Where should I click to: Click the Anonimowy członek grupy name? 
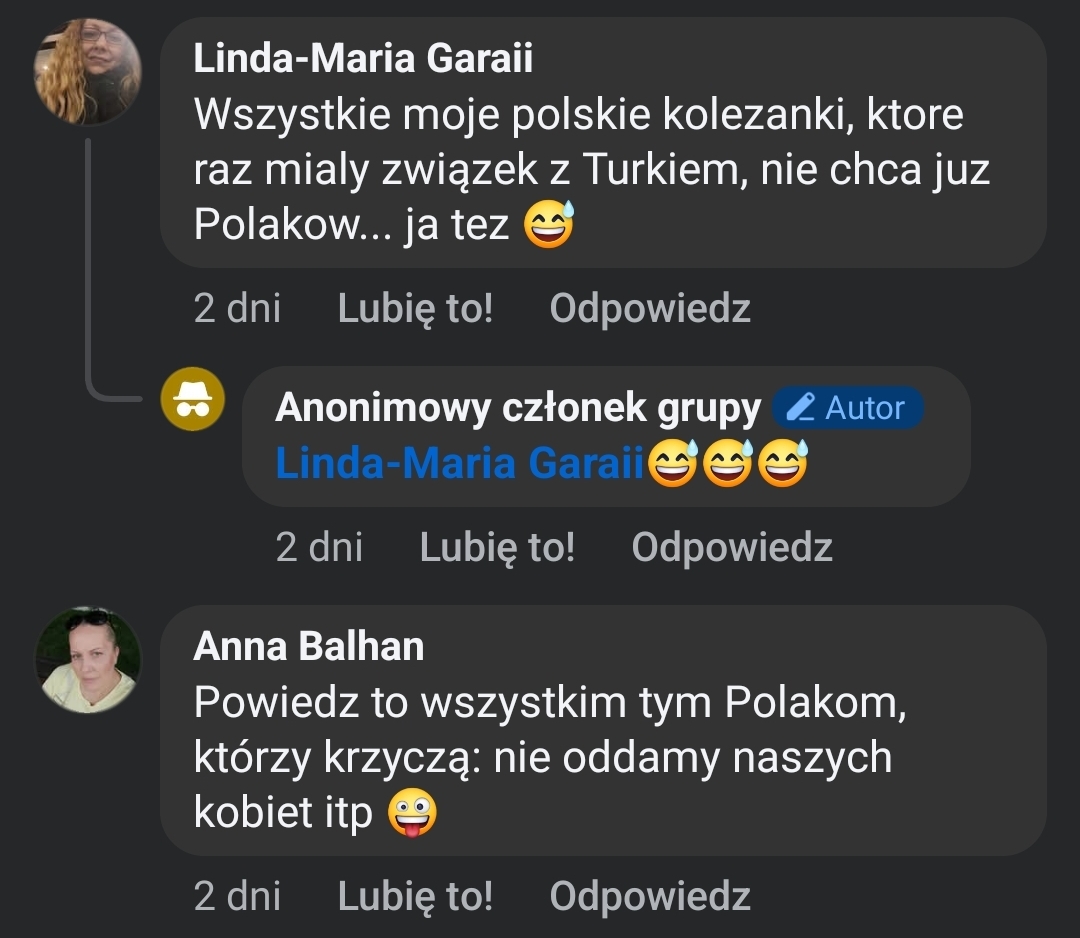click(x=517, y=408)
